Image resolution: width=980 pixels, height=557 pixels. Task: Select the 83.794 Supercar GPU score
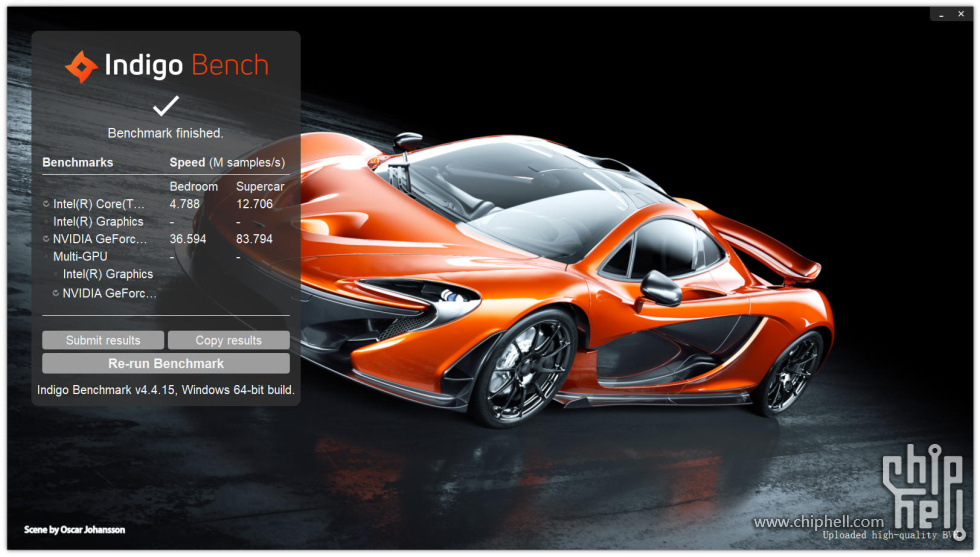254,239
